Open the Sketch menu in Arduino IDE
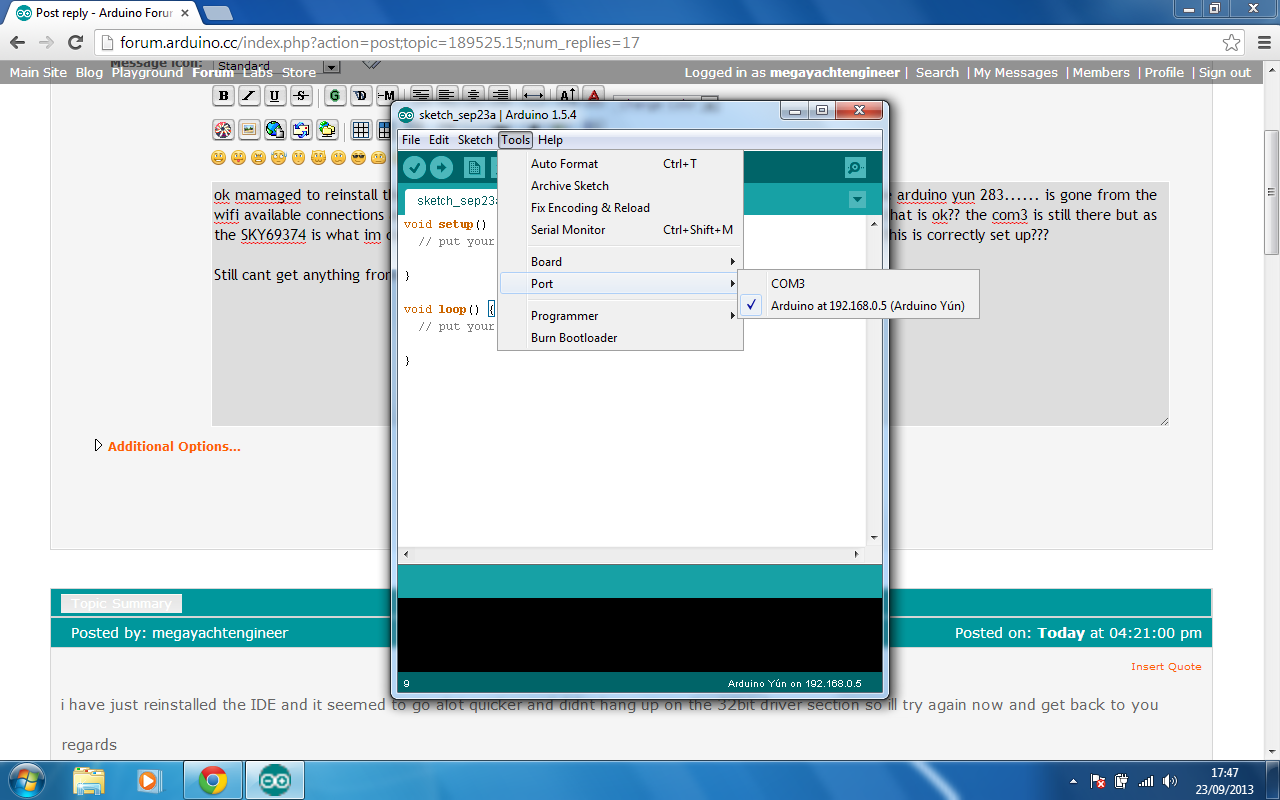Image resolution: width=1280 pixels, height=800 pixels. point(475,140)
